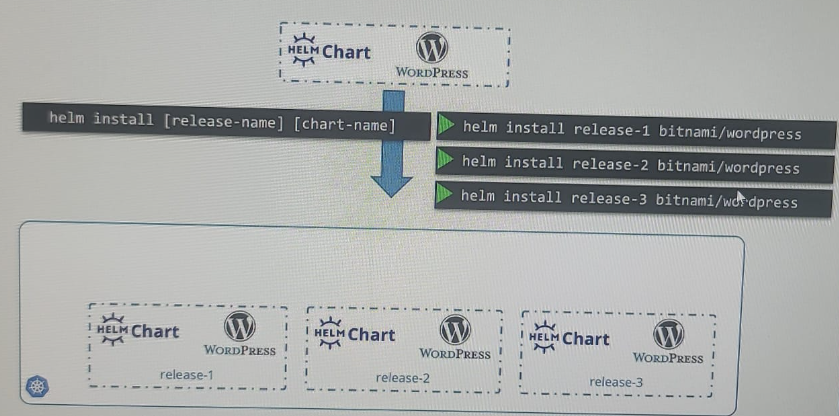The image size is (839, 416).
Task: Click the green play arrow beside the release-2 command
Action: pos(445,160)
